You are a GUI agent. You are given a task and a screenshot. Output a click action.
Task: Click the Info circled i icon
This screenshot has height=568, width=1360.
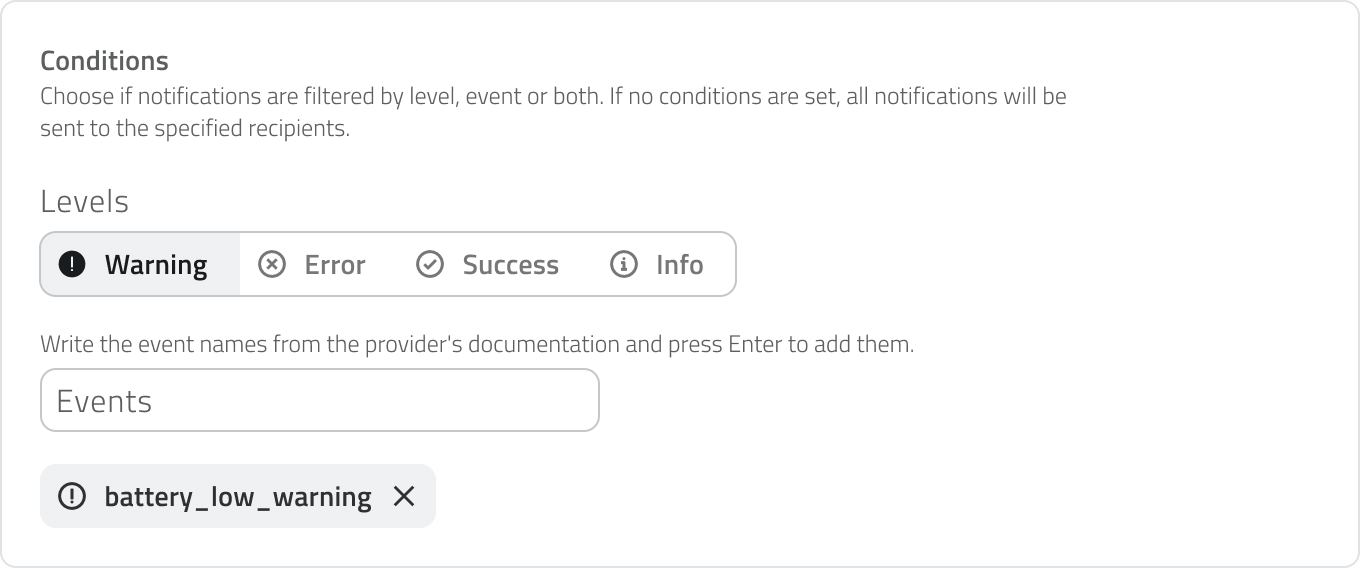624,265
